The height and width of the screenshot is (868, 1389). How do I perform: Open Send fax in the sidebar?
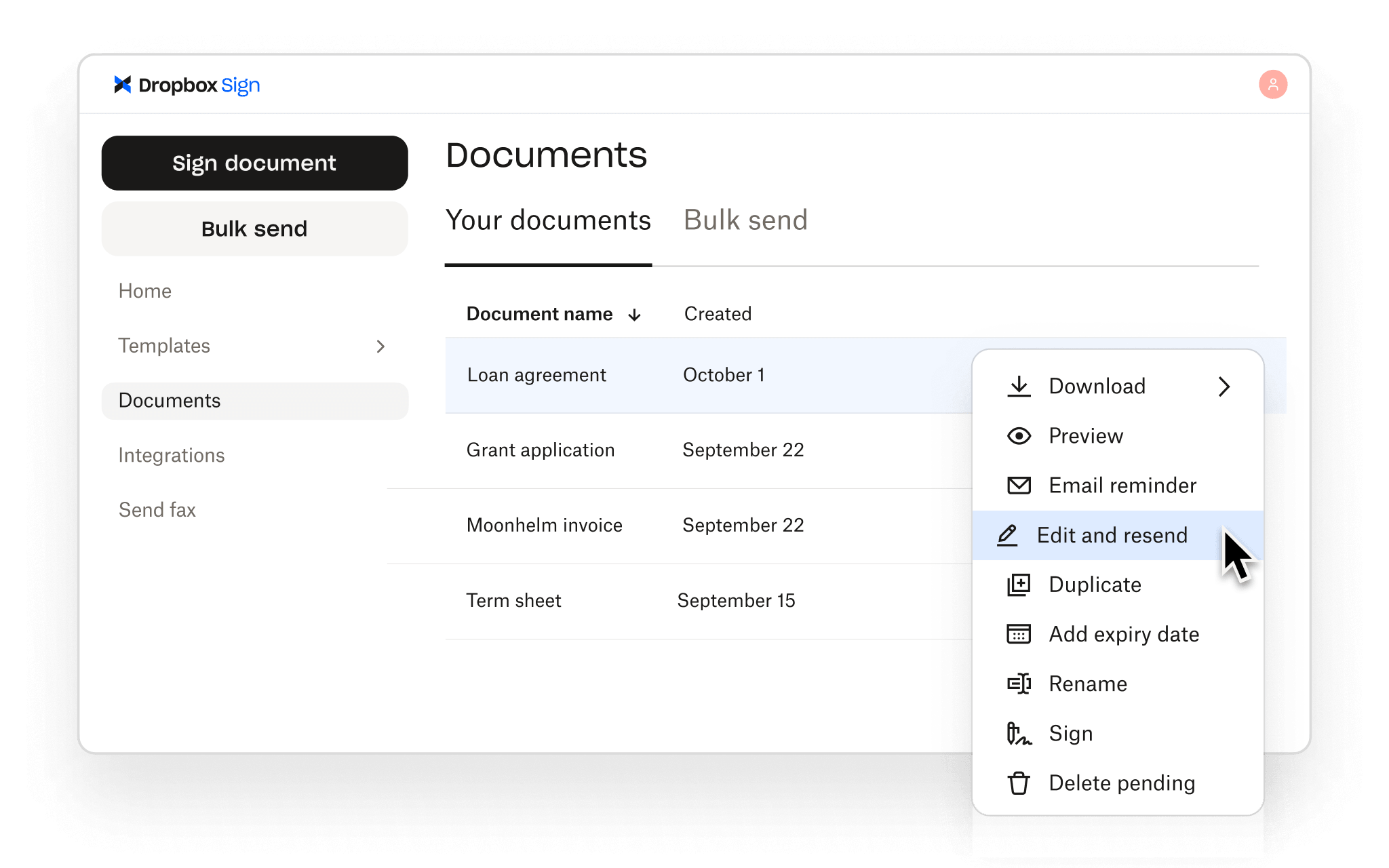pyautogui.click(x=157, y=510)
